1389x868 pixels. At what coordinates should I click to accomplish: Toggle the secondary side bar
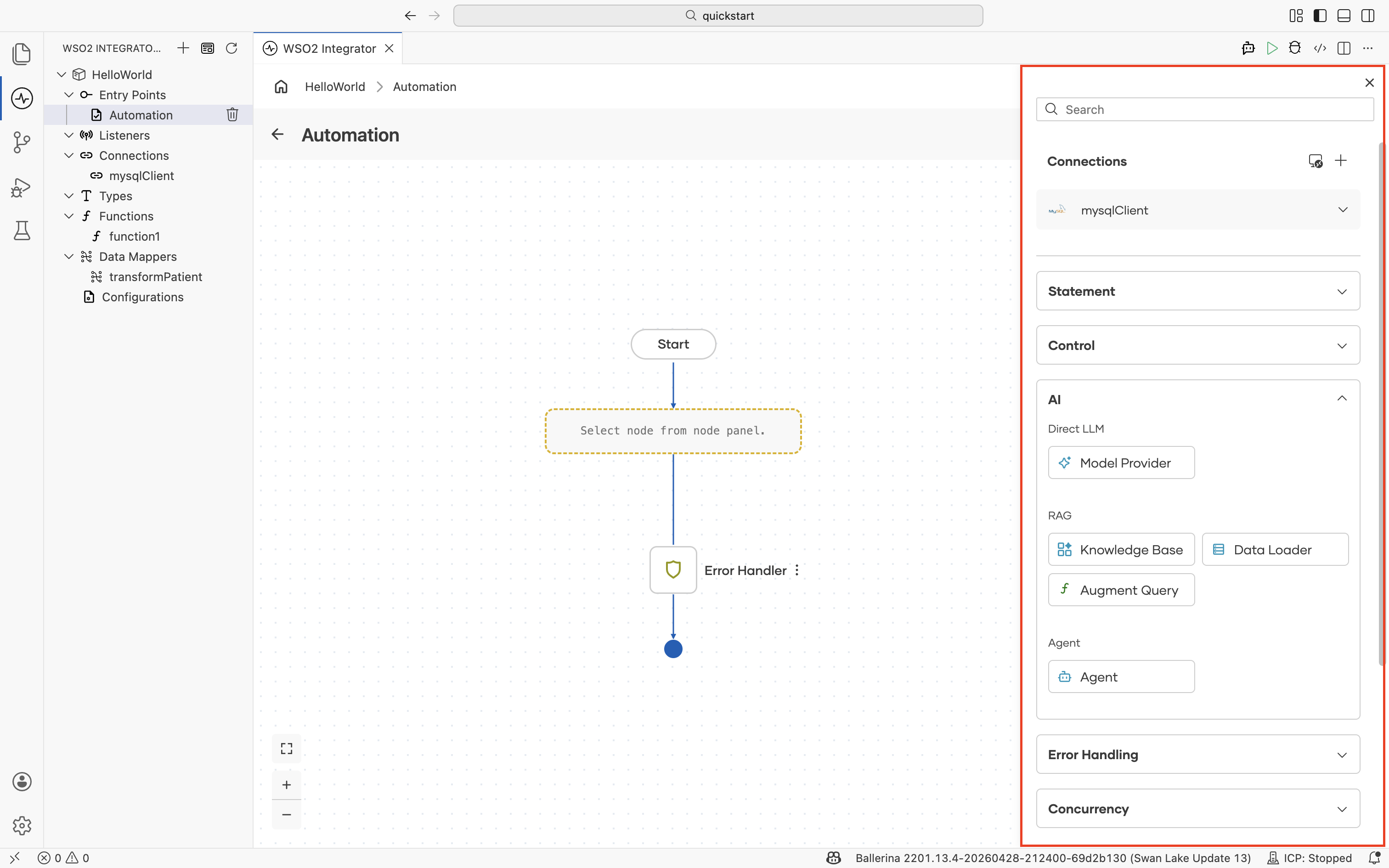(1368, 16)
